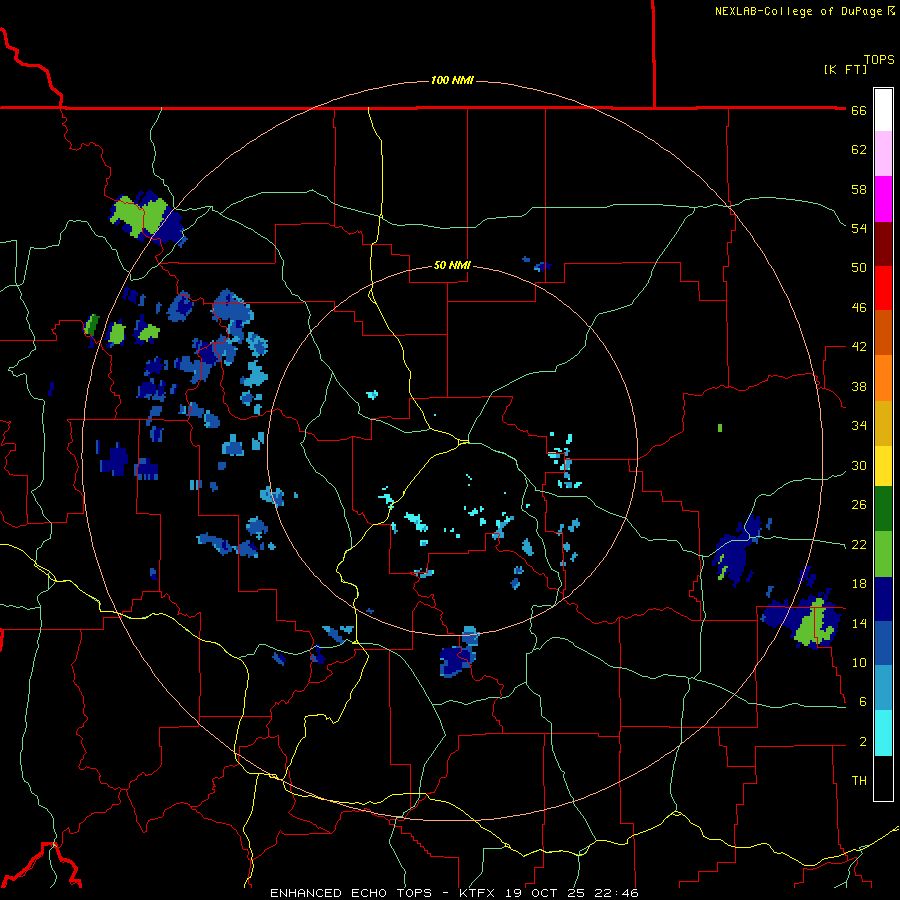Viewport: 900px width, 900px height.
Task: Click the legend value 62
Action: [859, 150]
